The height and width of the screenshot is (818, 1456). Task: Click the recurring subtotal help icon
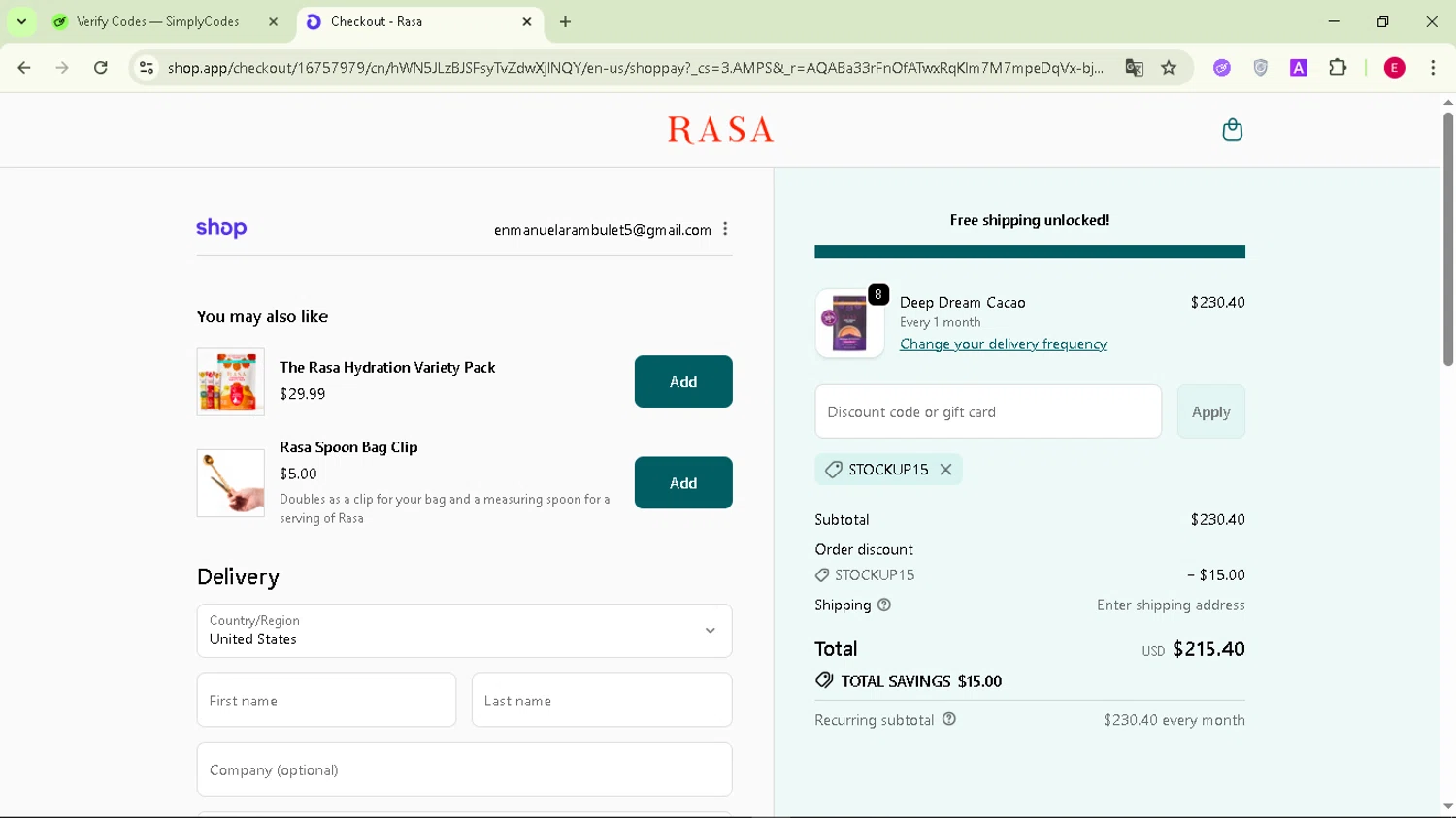tap(949, 719)
